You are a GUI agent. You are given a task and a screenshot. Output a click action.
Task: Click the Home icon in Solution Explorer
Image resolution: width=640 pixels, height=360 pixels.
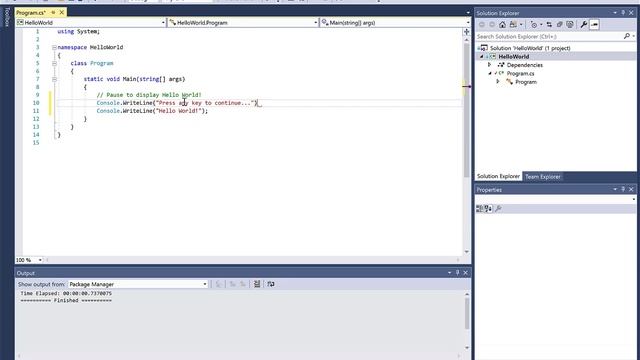[x=502, y=25]
